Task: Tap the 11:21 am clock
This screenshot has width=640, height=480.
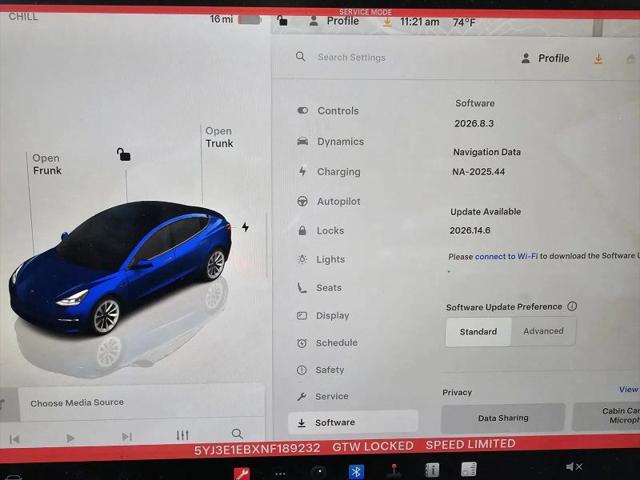Action: [x=420, y=22]
